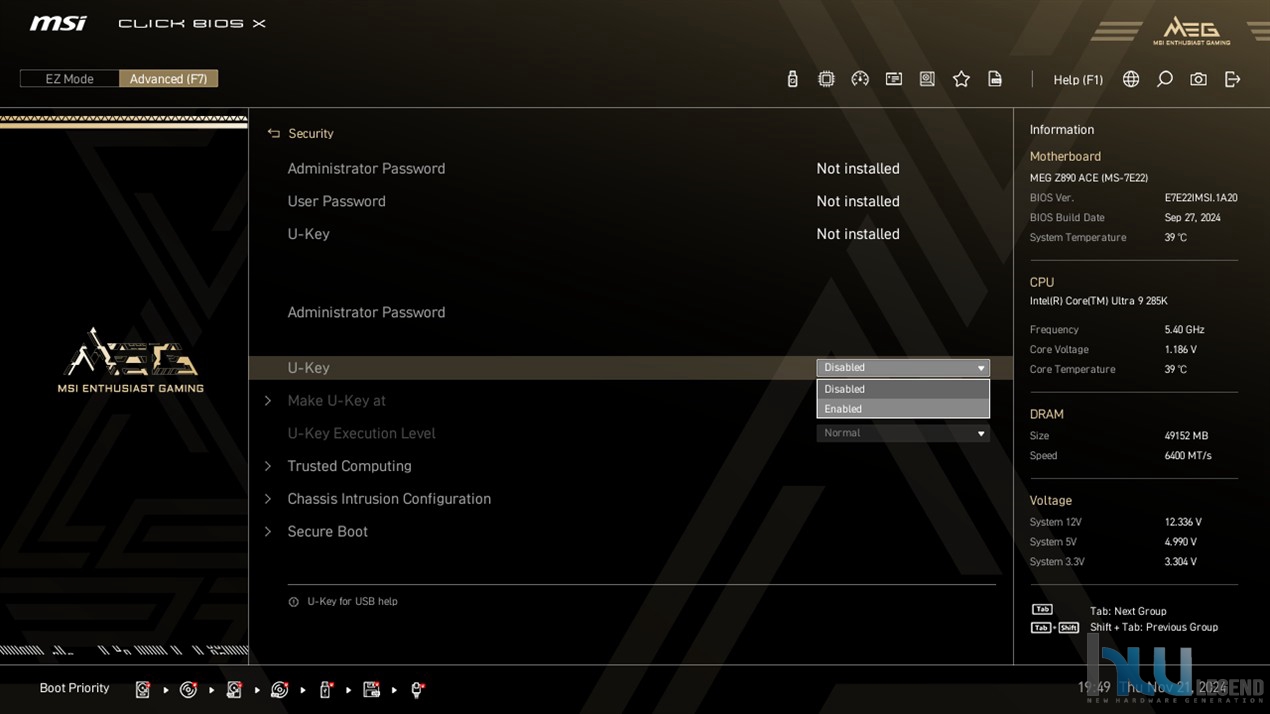Image resolution: width=1270 pixels, height=714 pixels.
Task: Click the BIOS Build Date Sep 27, 2024
Action: [x=1192, y=218]
